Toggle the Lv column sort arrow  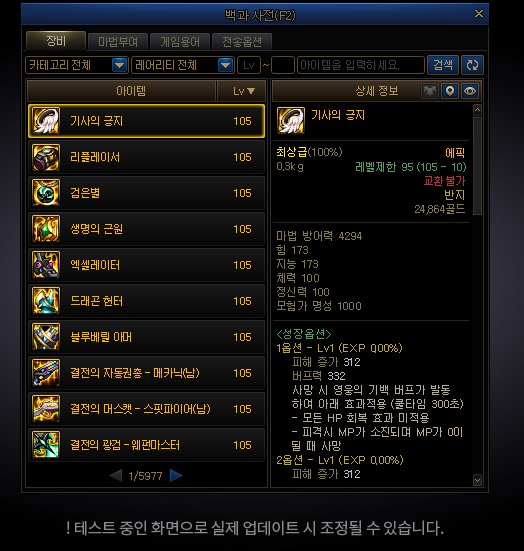point(251,91)
